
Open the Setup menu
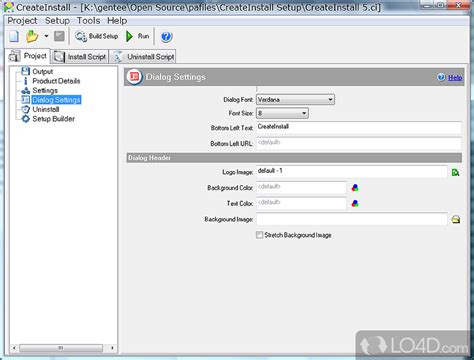pyautogui.click(x=57, y=21)
